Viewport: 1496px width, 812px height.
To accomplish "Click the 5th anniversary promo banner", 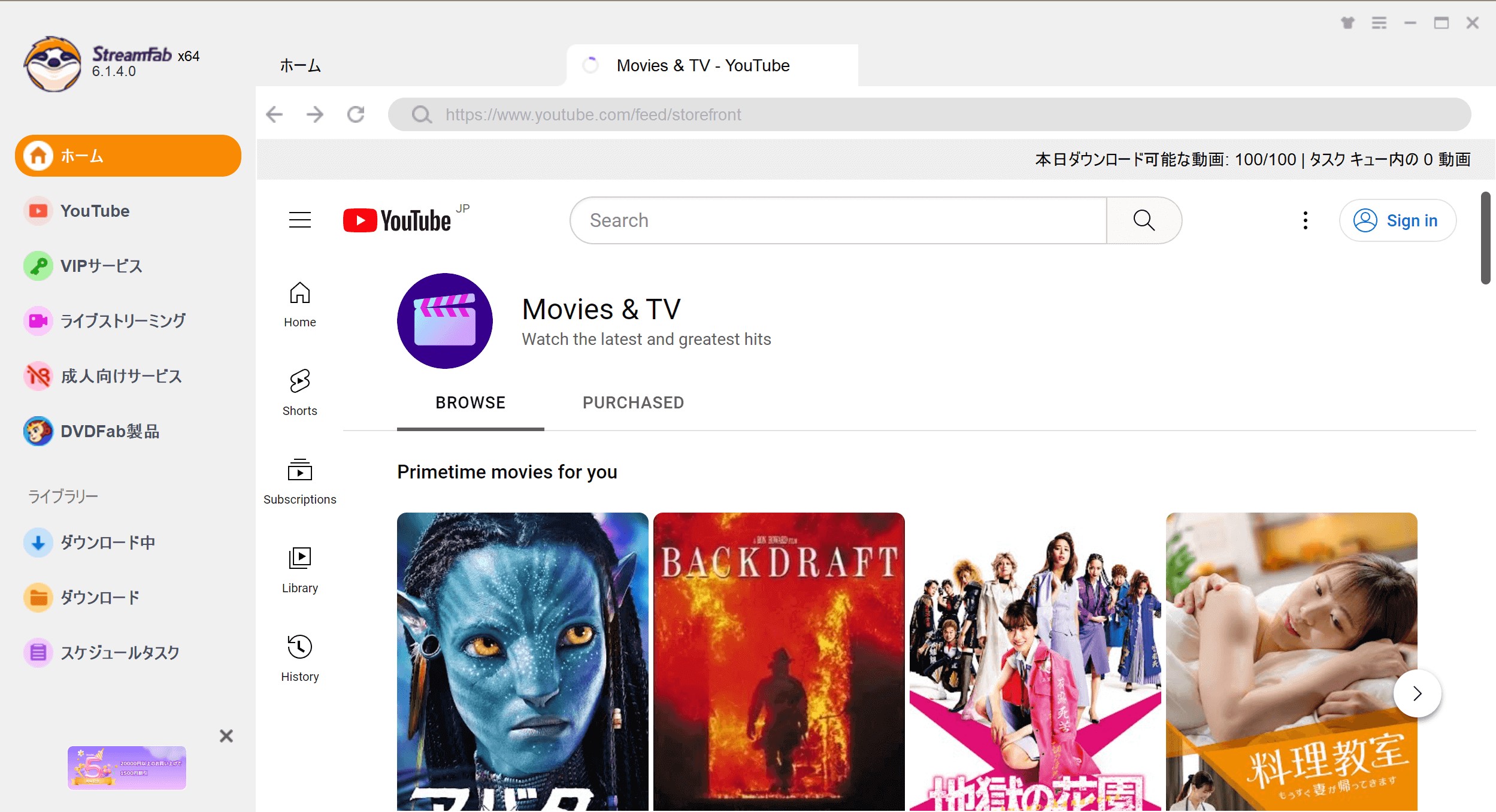I will [x=127, y=768].
